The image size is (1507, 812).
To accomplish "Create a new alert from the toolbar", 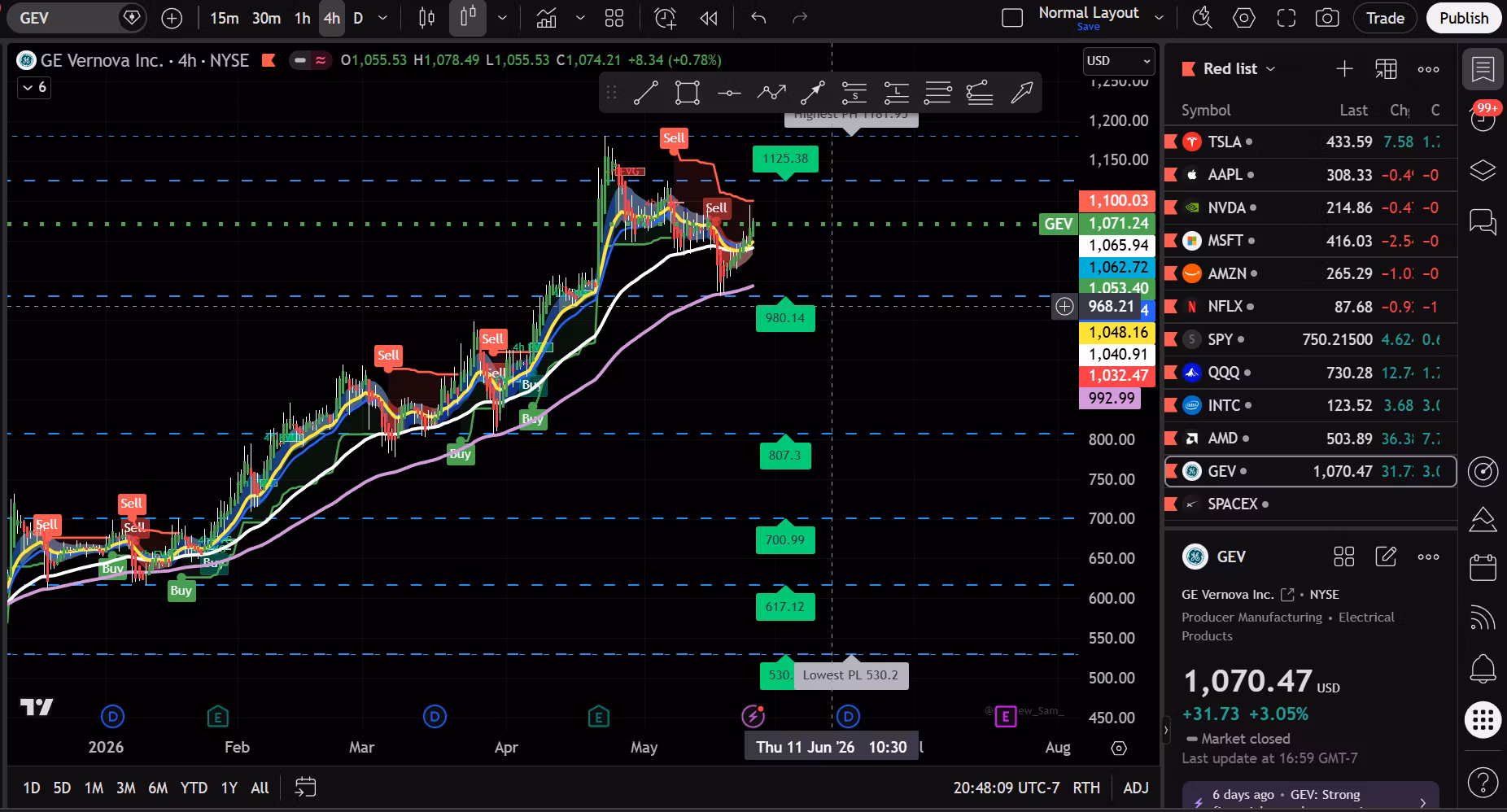I will (666, 18).
